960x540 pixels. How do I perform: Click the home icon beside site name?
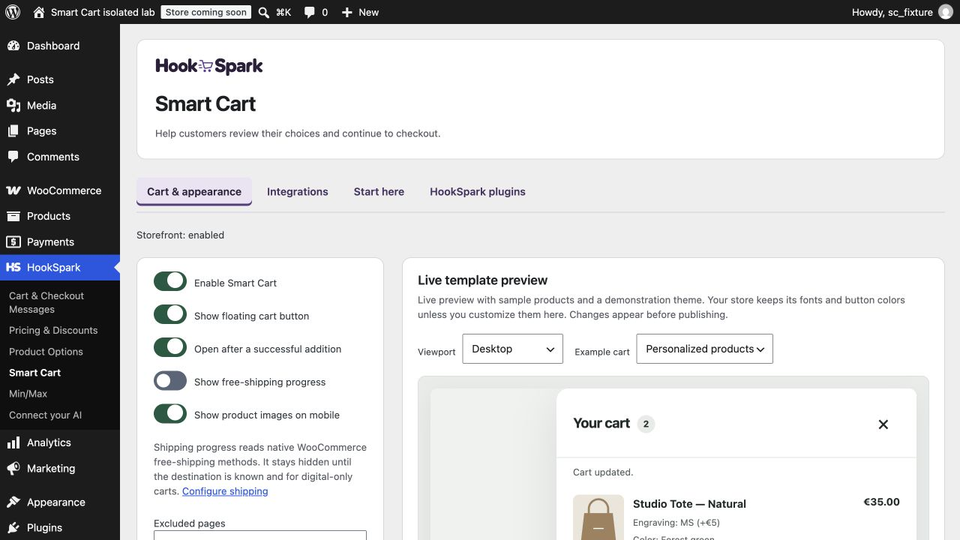39,12
